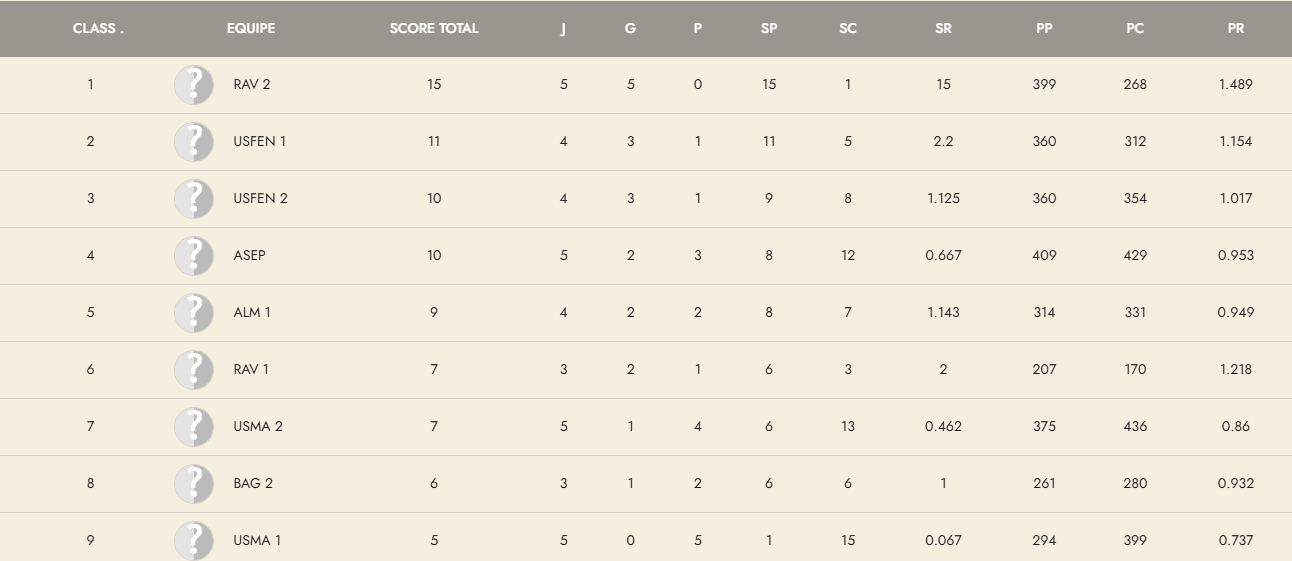
Task: Sort by the SCORE TOTAL column header
Action: coord(434,29)
